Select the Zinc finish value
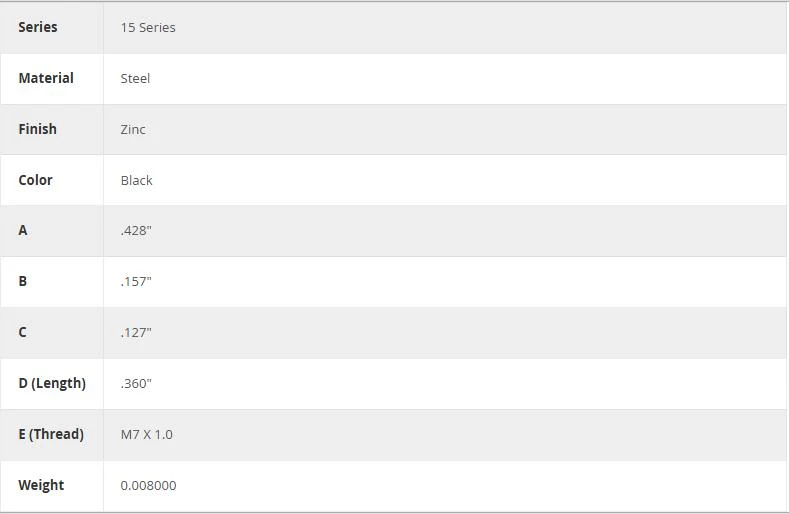Screen dimensions: 789x514 (133, 129)
